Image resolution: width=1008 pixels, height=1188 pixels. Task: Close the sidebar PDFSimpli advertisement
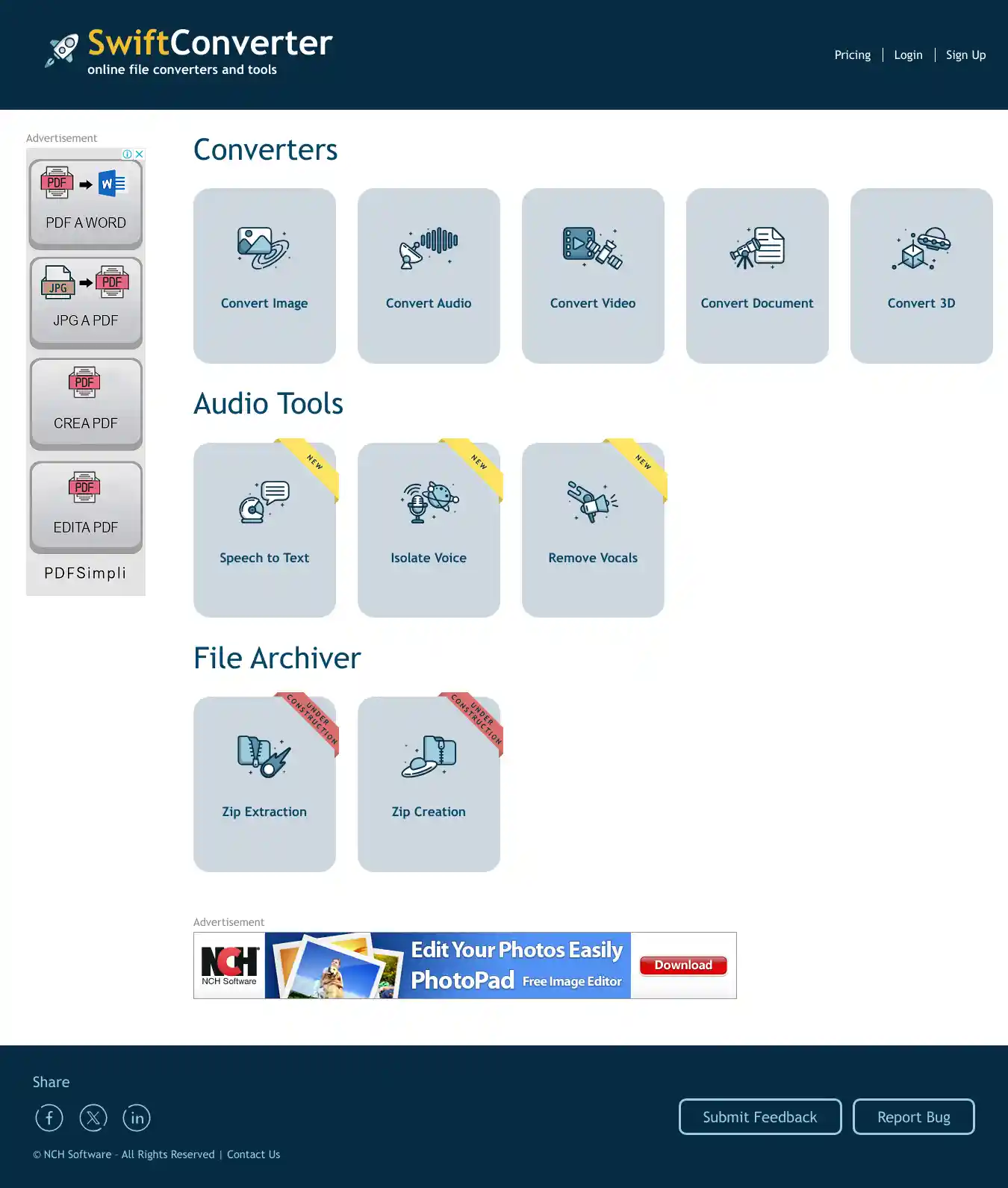(139, 154)
